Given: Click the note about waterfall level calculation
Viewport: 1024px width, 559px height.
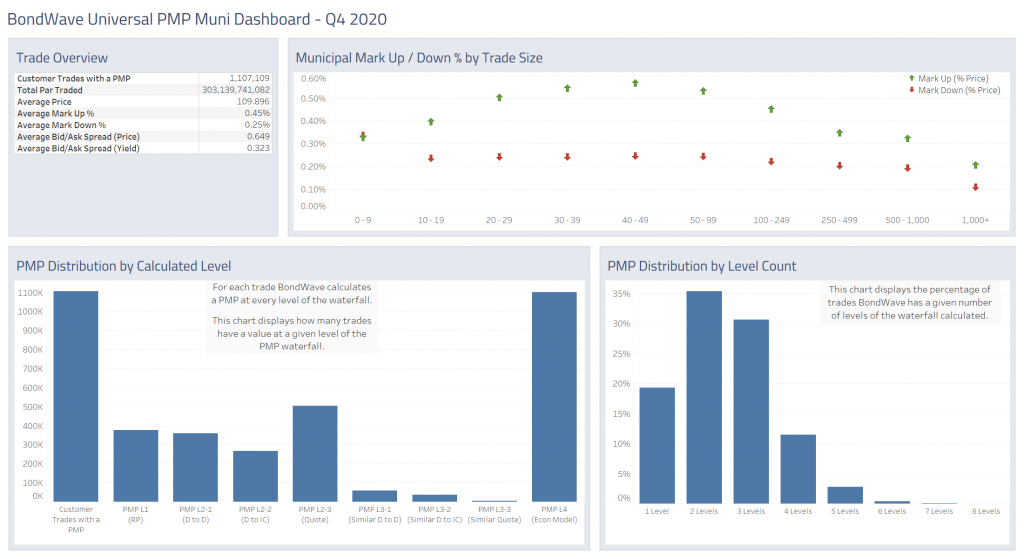Looking at the screenshot, I should [292, 316].
